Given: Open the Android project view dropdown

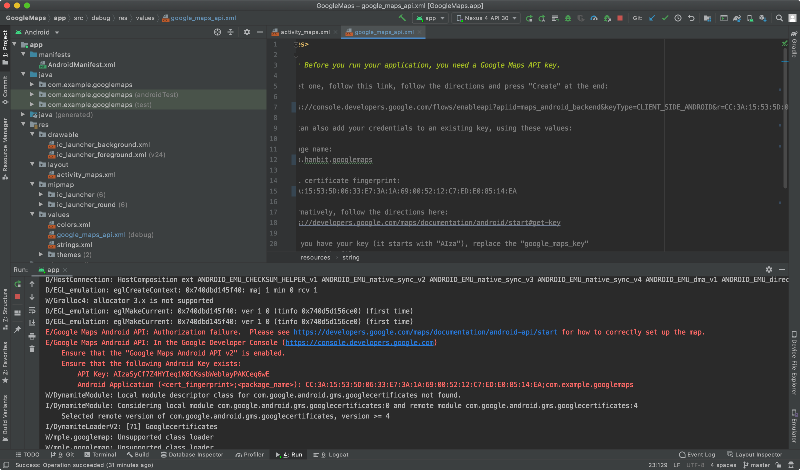Looking at the screenshot, I should 38,32.
